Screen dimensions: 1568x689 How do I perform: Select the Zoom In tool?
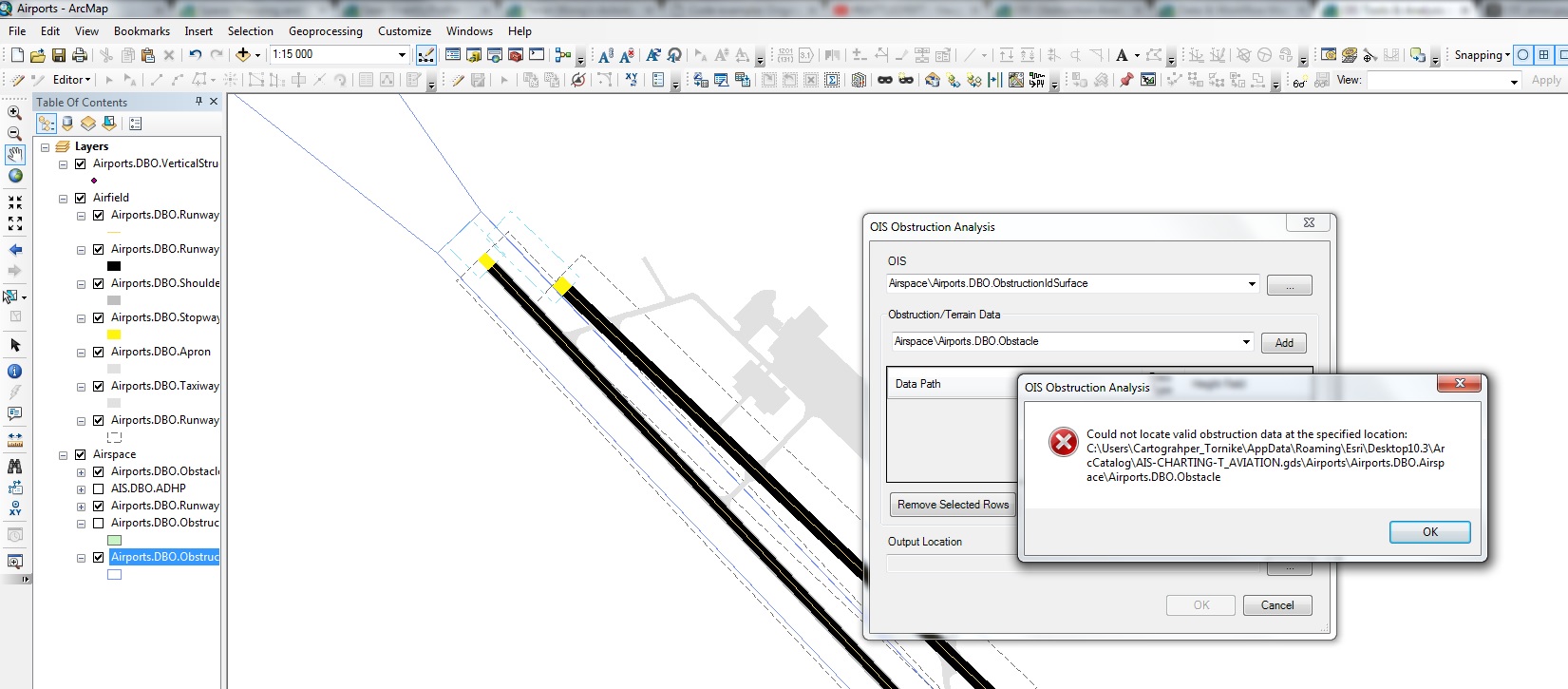(x=15, y=112)
